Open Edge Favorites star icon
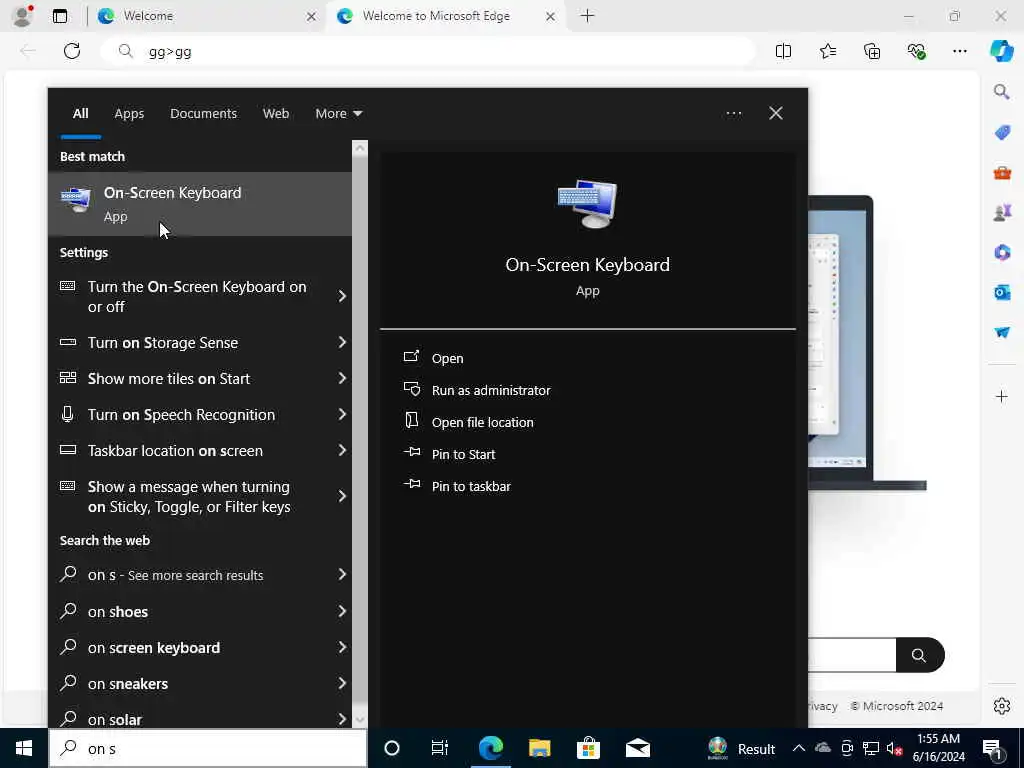 (x=827, y=51)
